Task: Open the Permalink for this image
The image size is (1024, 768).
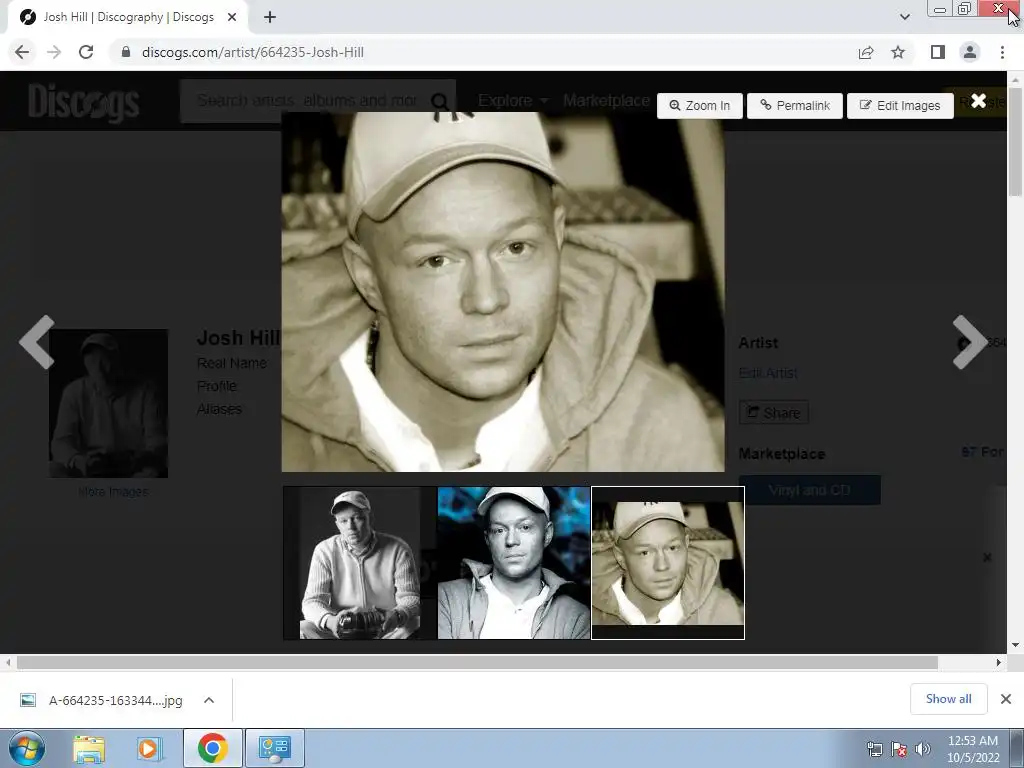Action: coord(795,106)
